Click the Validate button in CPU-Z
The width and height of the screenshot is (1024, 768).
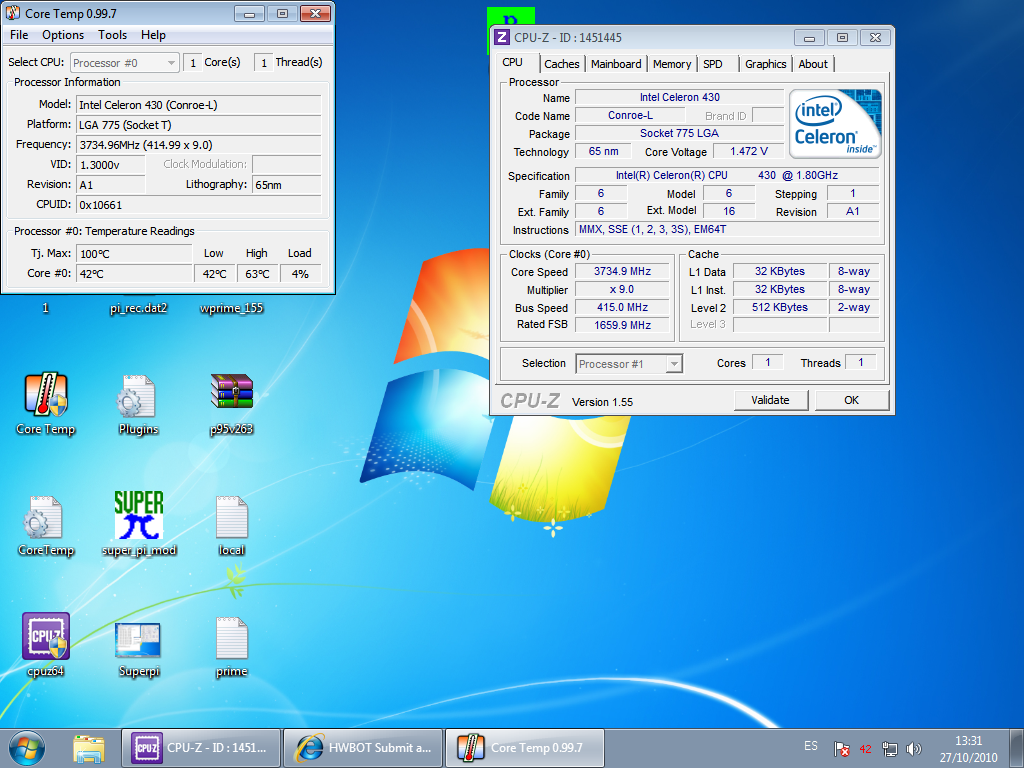click(771, 400)
